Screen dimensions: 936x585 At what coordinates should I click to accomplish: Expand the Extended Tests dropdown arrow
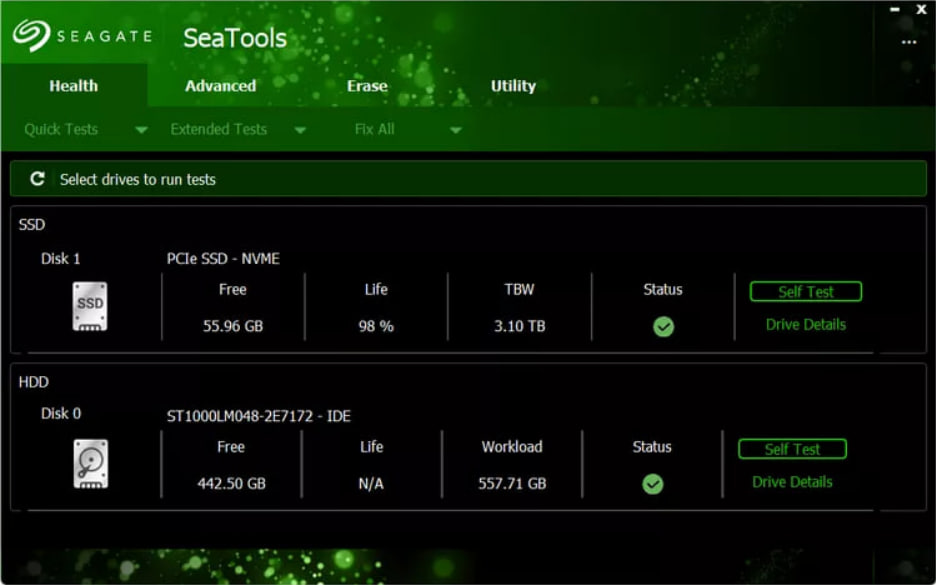[x=300, y=130]
